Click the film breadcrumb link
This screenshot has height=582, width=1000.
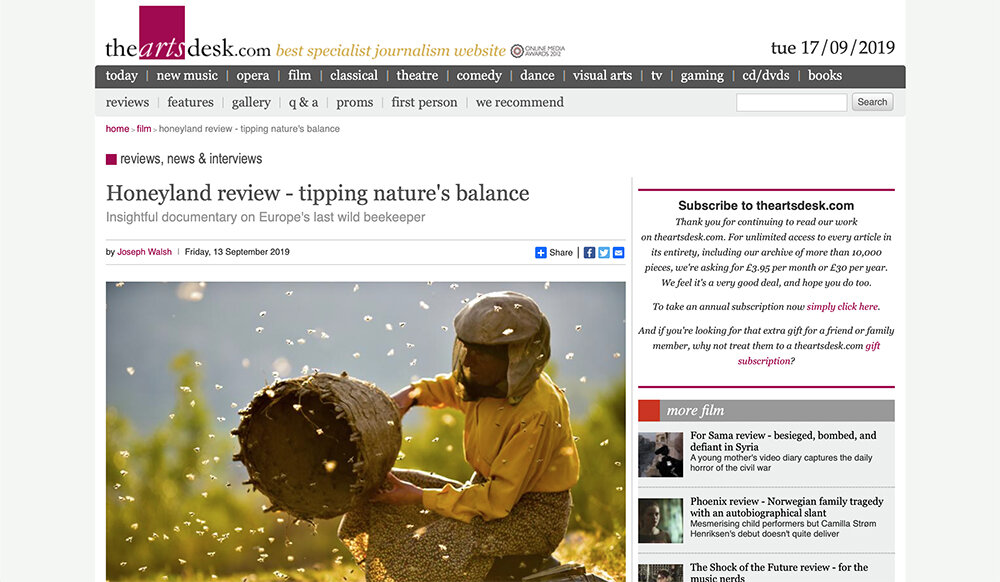point(143,129)
